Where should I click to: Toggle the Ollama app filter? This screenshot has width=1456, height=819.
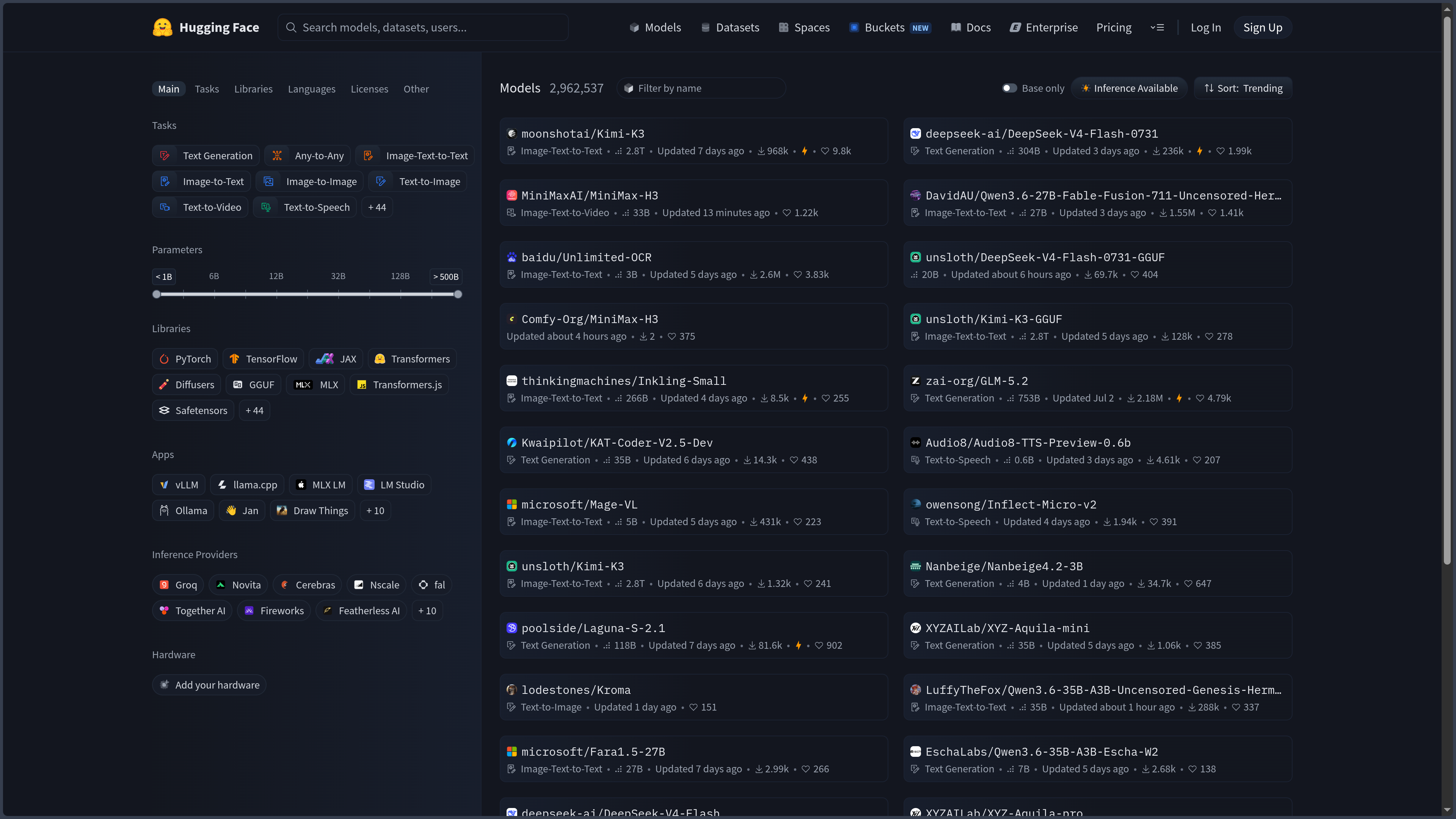tap(183, 510)
